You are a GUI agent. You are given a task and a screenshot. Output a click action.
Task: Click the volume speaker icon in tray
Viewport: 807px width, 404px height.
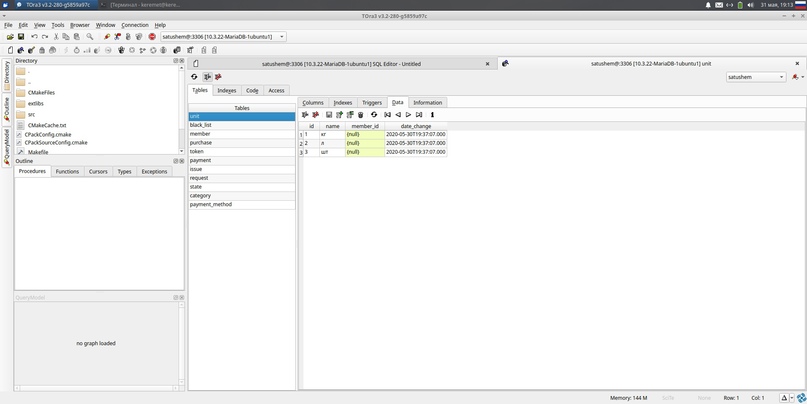(750, 5)
